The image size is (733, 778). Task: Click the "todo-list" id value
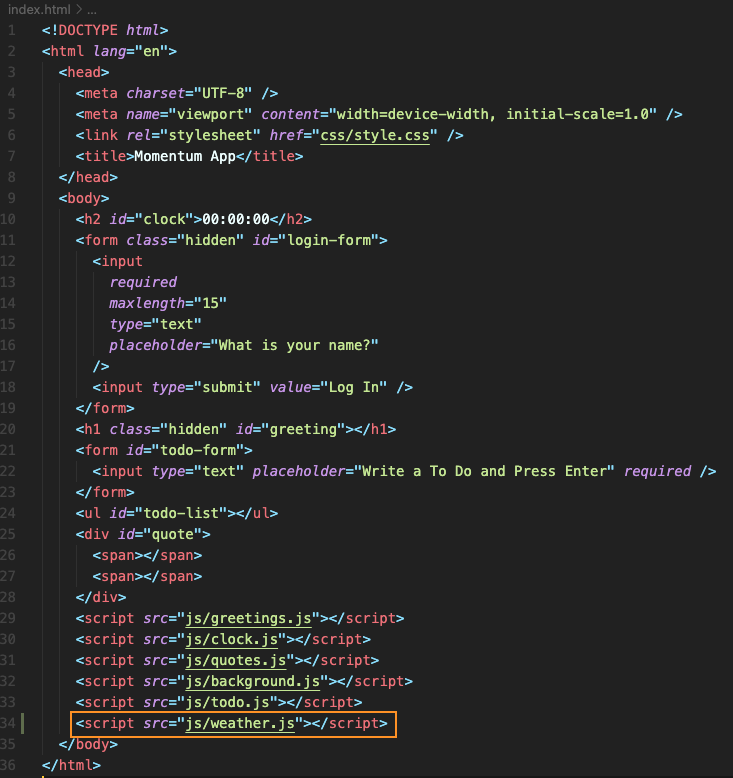181,513
